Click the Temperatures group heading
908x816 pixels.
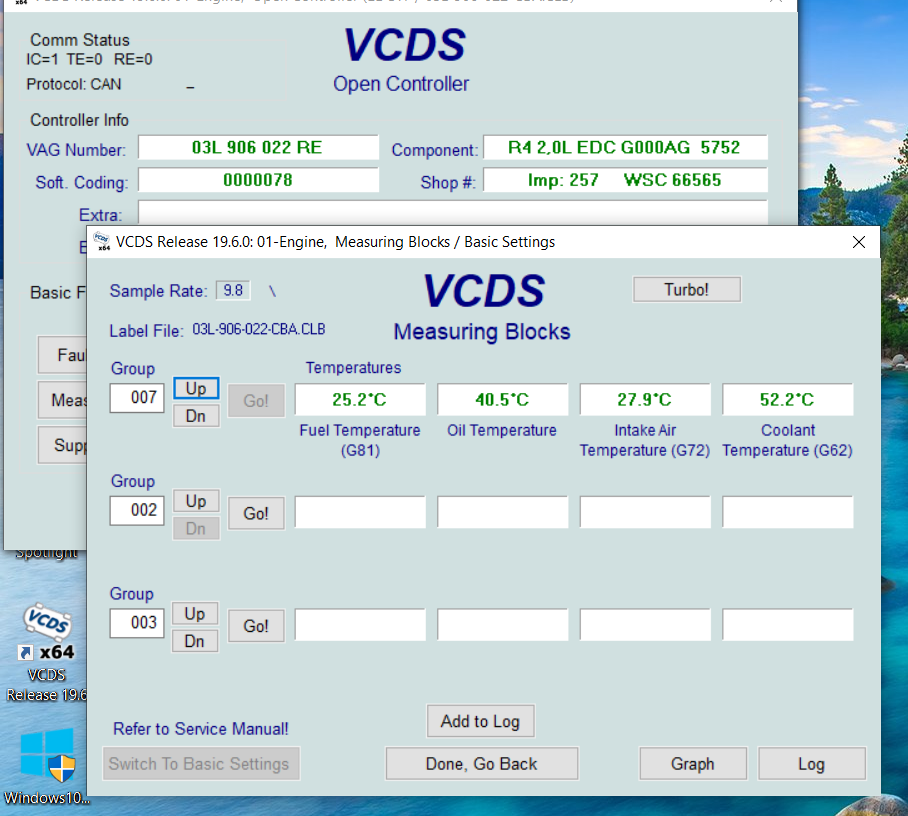(x=353, y=368)
